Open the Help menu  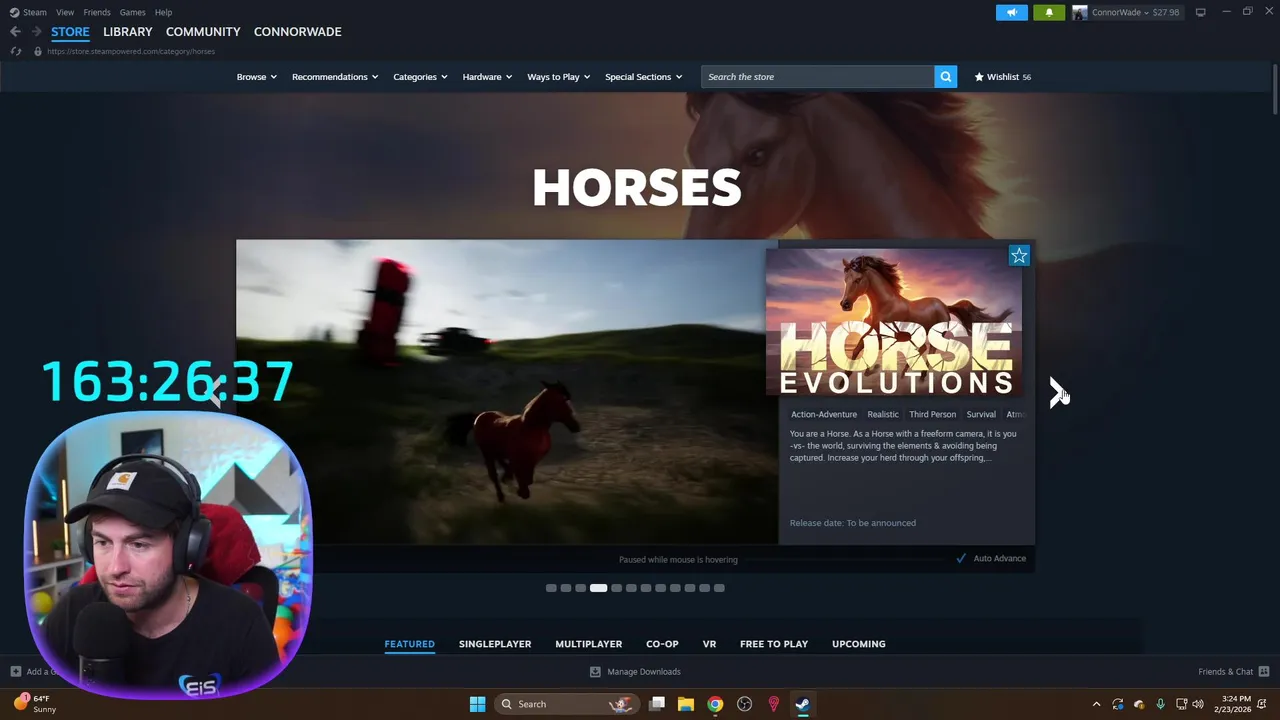(x=163, y=12)
